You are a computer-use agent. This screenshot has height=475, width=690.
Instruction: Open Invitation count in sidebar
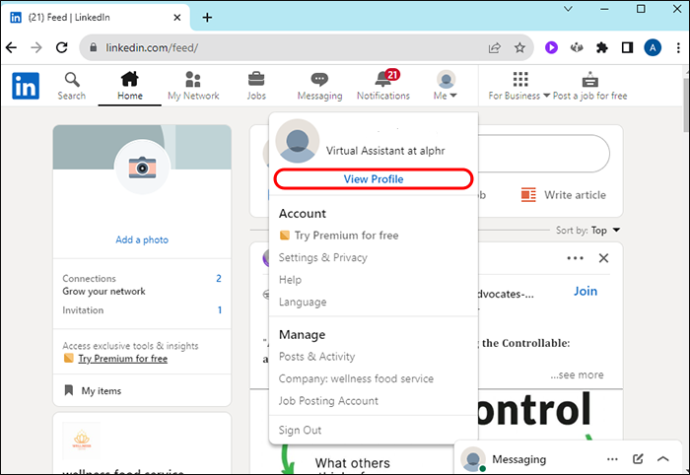tap(142, 310)
